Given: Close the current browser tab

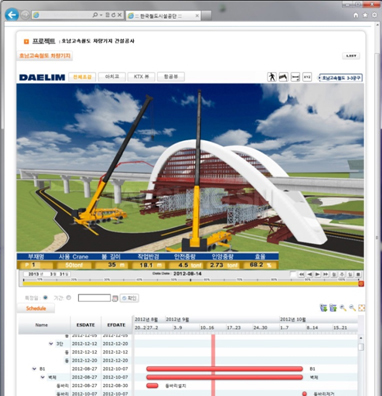Looking at the screenshot, I should coord(197,16).
